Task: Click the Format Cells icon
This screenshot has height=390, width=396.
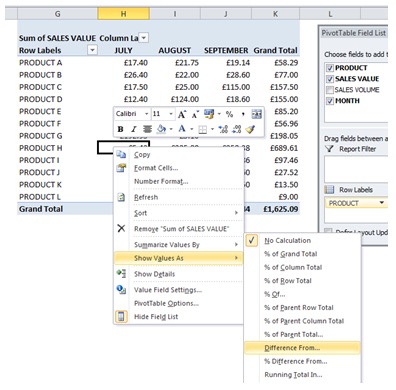Action: (x=121, y=168)
